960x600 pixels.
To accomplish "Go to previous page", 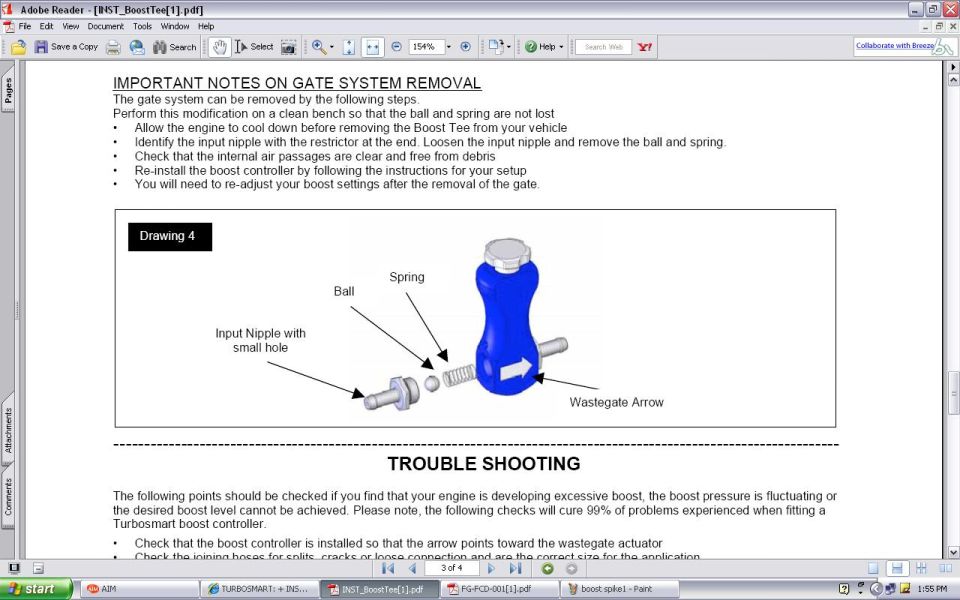I will pos(412,568).
